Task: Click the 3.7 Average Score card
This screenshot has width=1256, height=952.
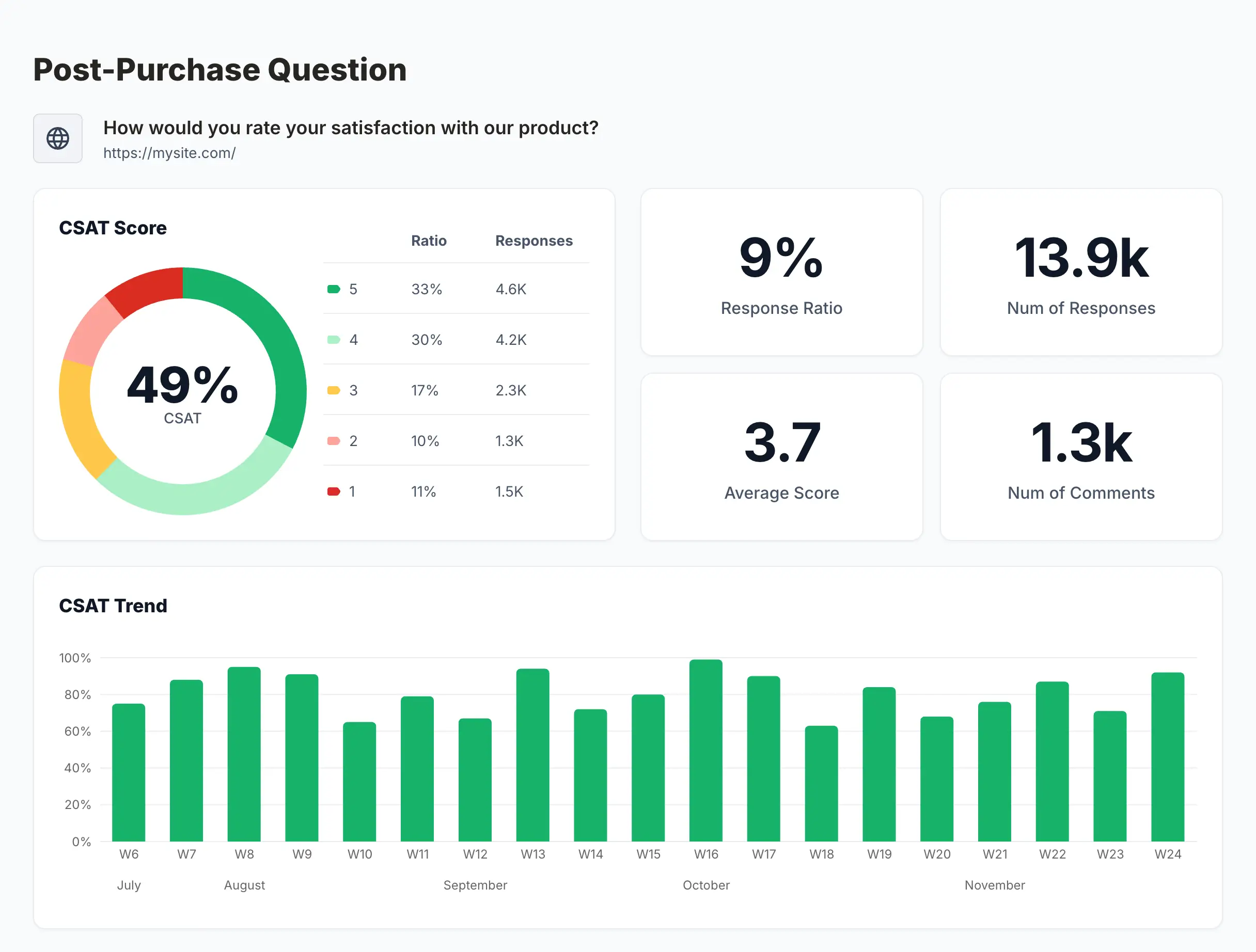Action: 781,457
